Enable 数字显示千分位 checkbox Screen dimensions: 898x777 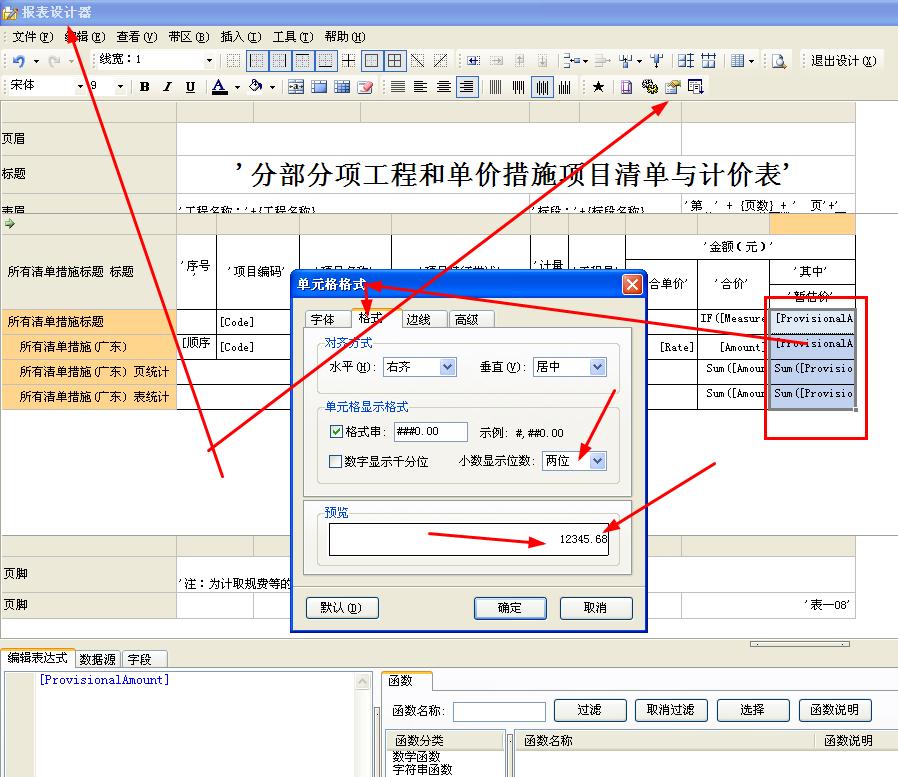(x=335, y=462)
